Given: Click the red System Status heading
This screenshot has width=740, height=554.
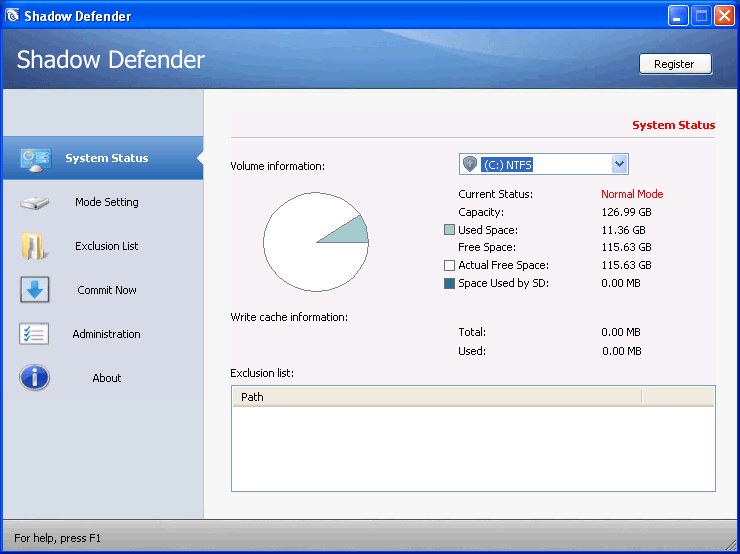Looking at the screenshot, I should 673,125.
